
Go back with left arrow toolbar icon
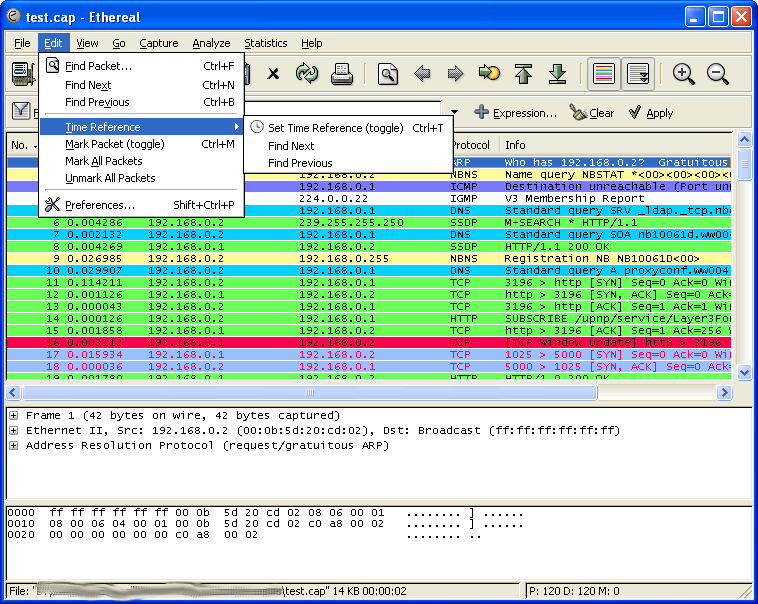point(422,74)
